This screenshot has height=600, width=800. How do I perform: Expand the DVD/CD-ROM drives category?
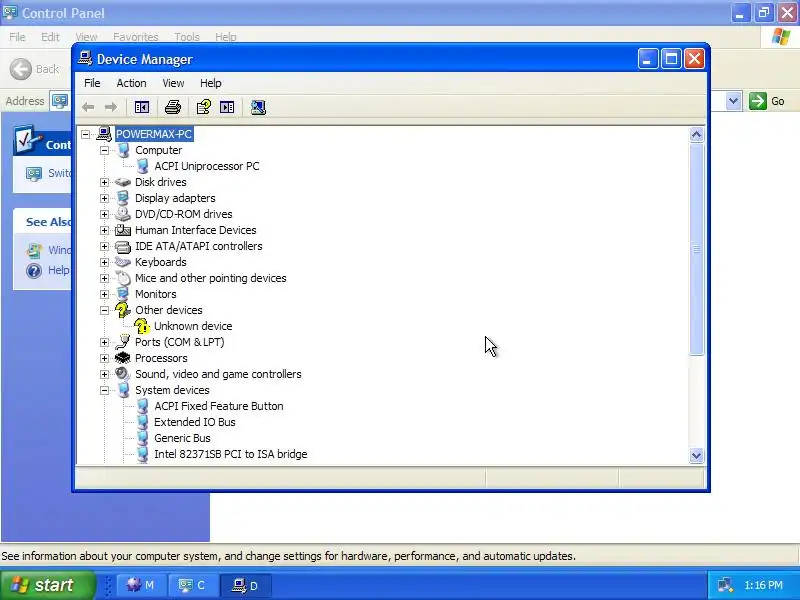point(105,214)
